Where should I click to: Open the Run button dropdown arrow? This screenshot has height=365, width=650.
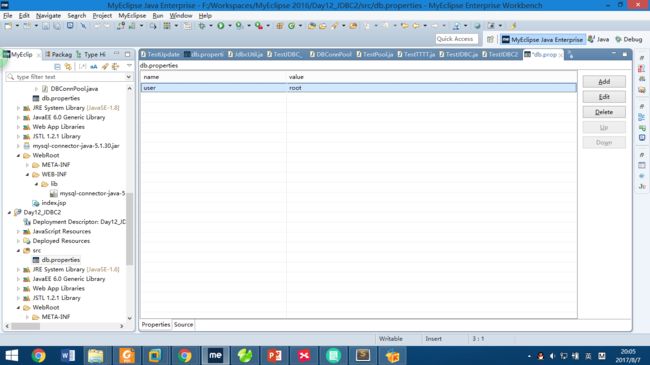(230, 26)
